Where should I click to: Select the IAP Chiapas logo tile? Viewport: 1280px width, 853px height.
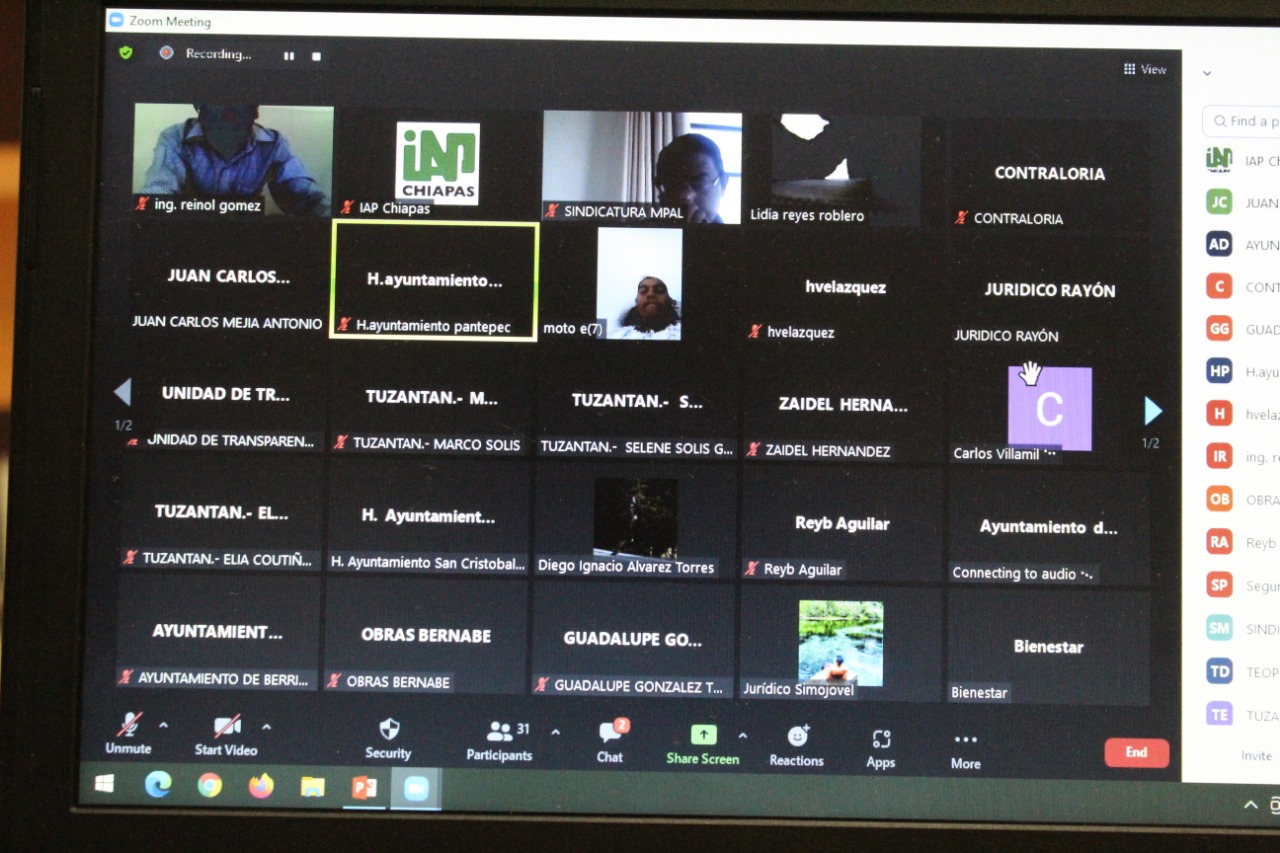437,164
